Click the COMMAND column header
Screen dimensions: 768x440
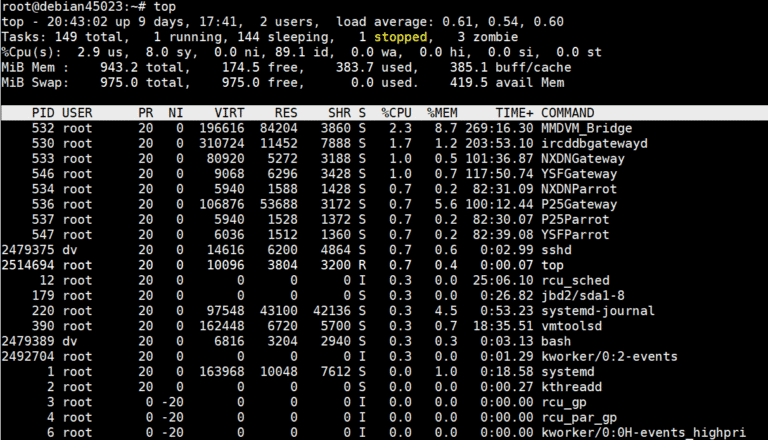pos(569,113)
